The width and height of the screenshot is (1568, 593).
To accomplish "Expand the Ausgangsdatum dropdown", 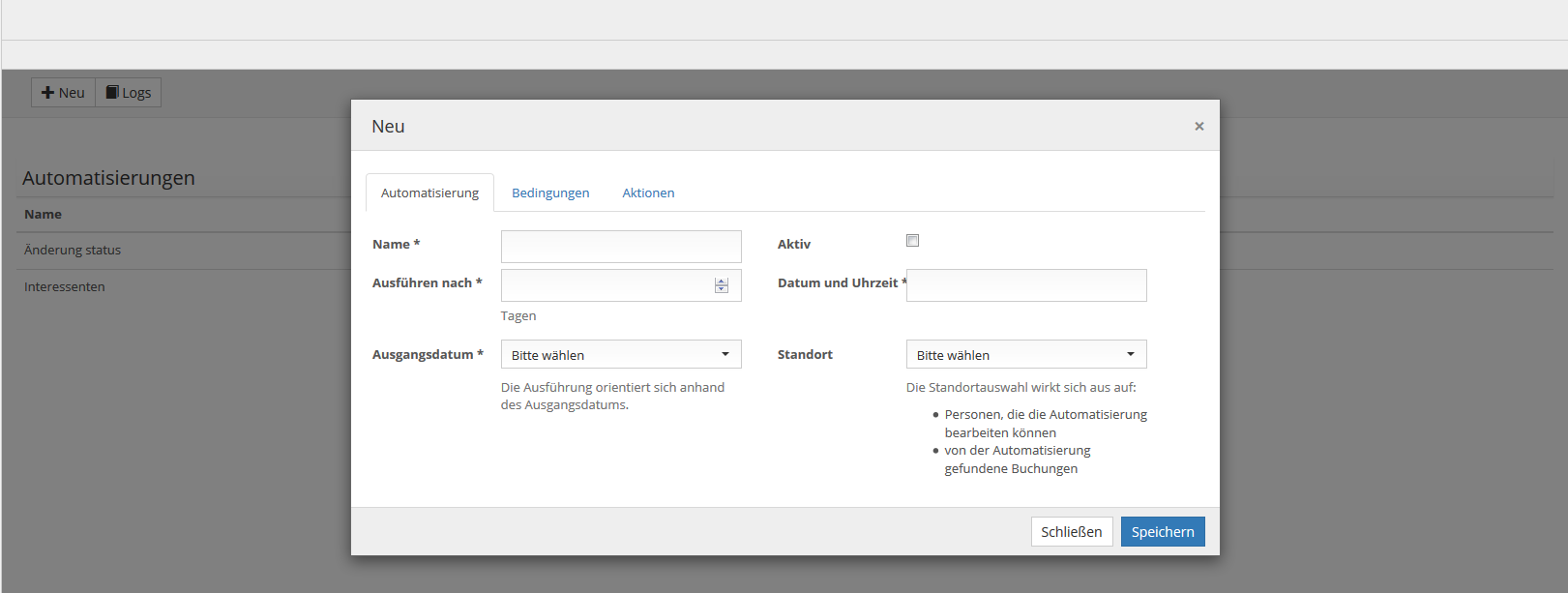I will point(620,355).
